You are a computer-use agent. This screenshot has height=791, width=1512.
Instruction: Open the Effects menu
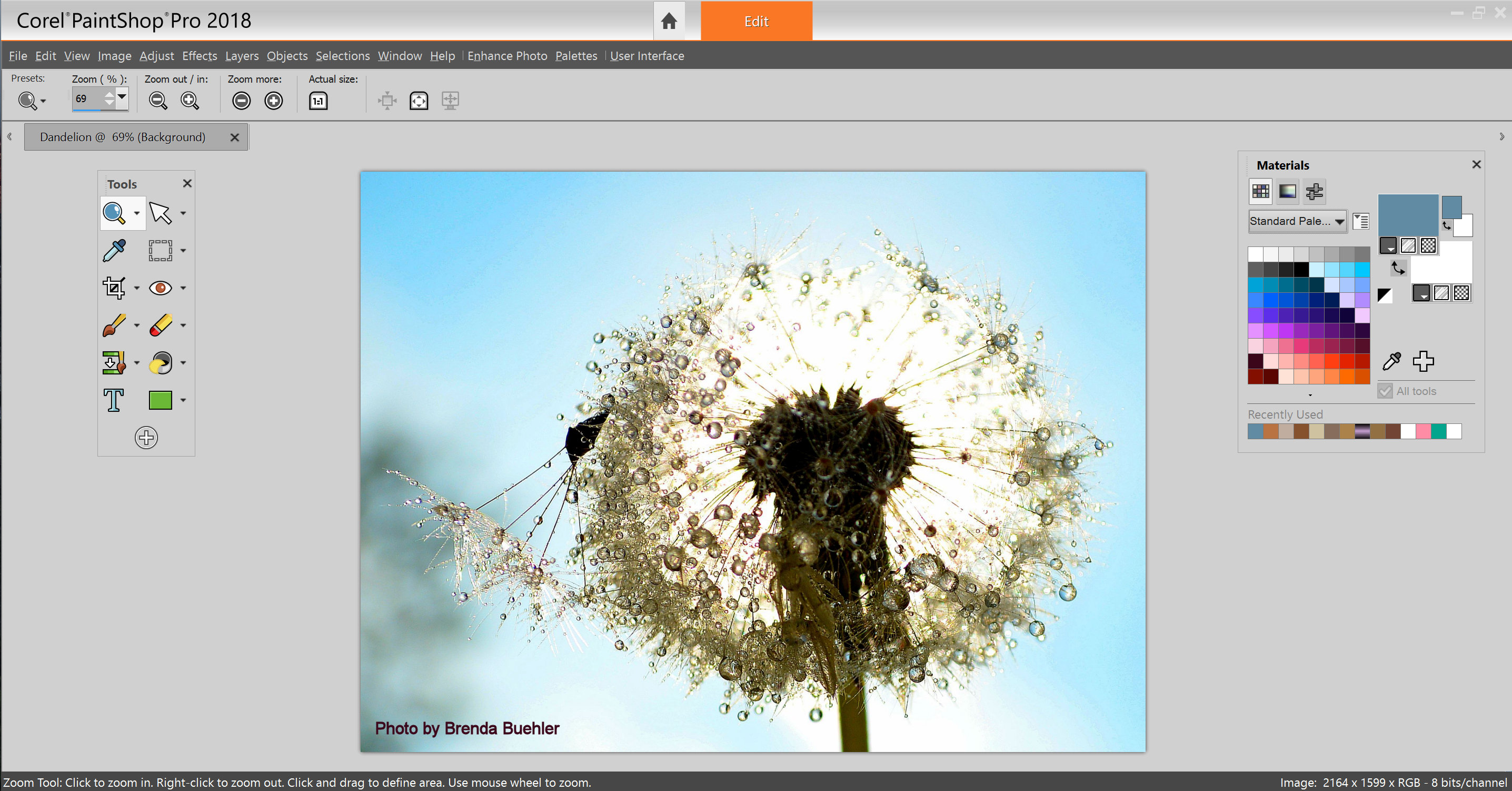pyautogui.click(x=200, y=56)
